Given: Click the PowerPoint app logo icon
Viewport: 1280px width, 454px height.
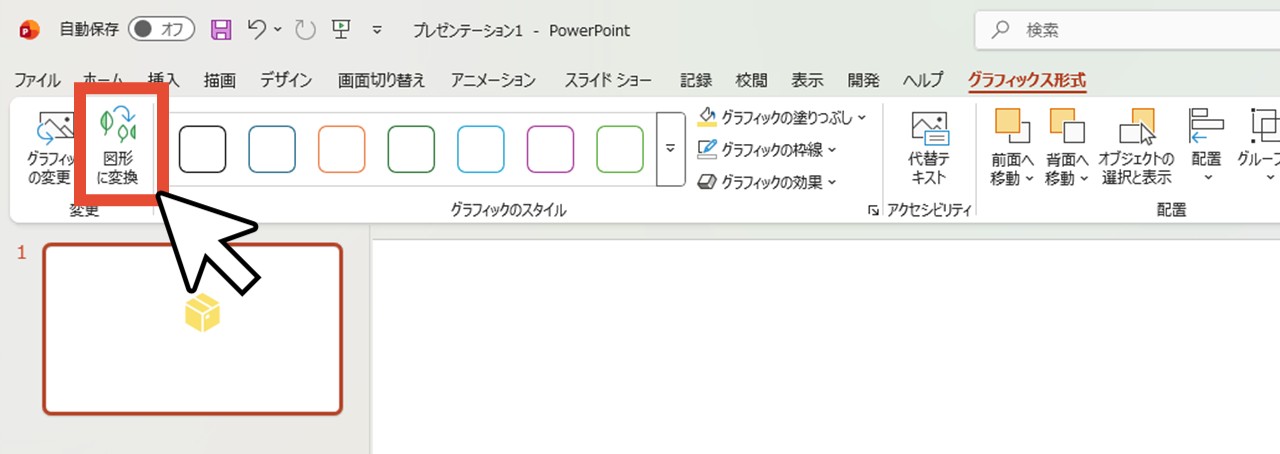Looking at the screenshot, I should point(29,30).
